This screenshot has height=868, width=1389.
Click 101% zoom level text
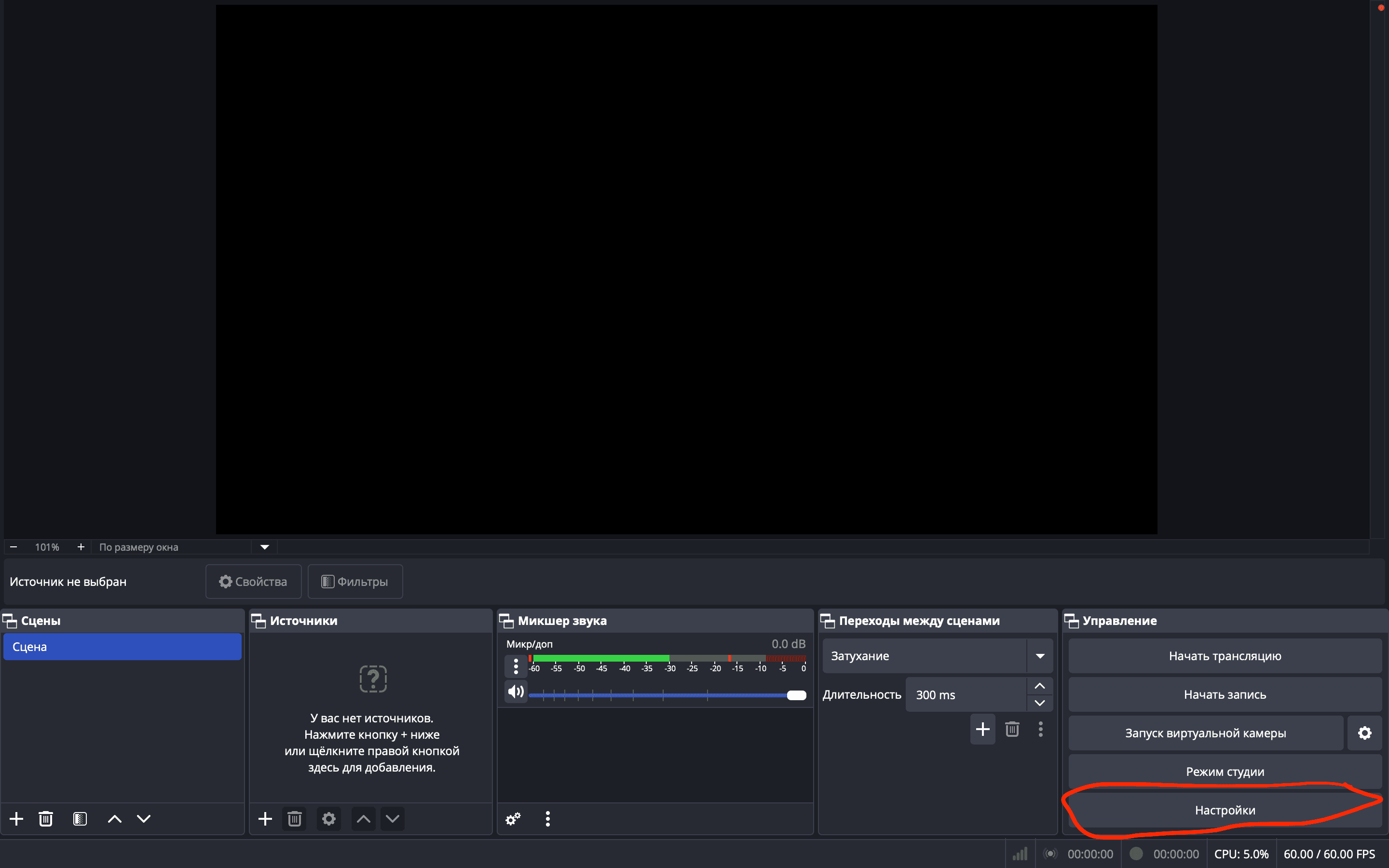[47, 547]
